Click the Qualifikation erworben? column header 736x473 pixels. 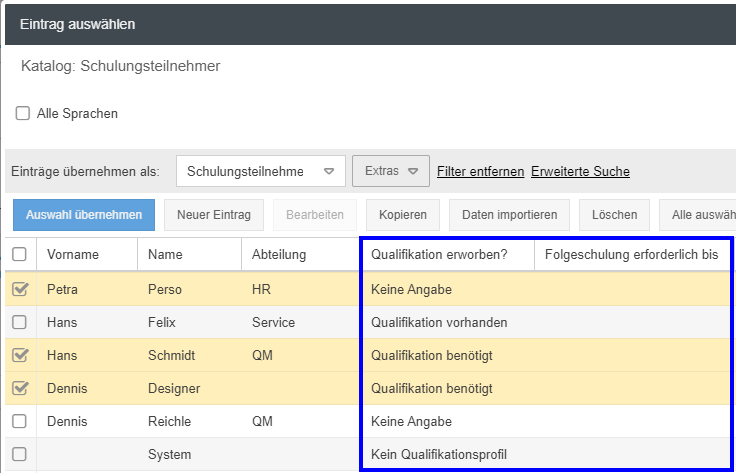439,255
